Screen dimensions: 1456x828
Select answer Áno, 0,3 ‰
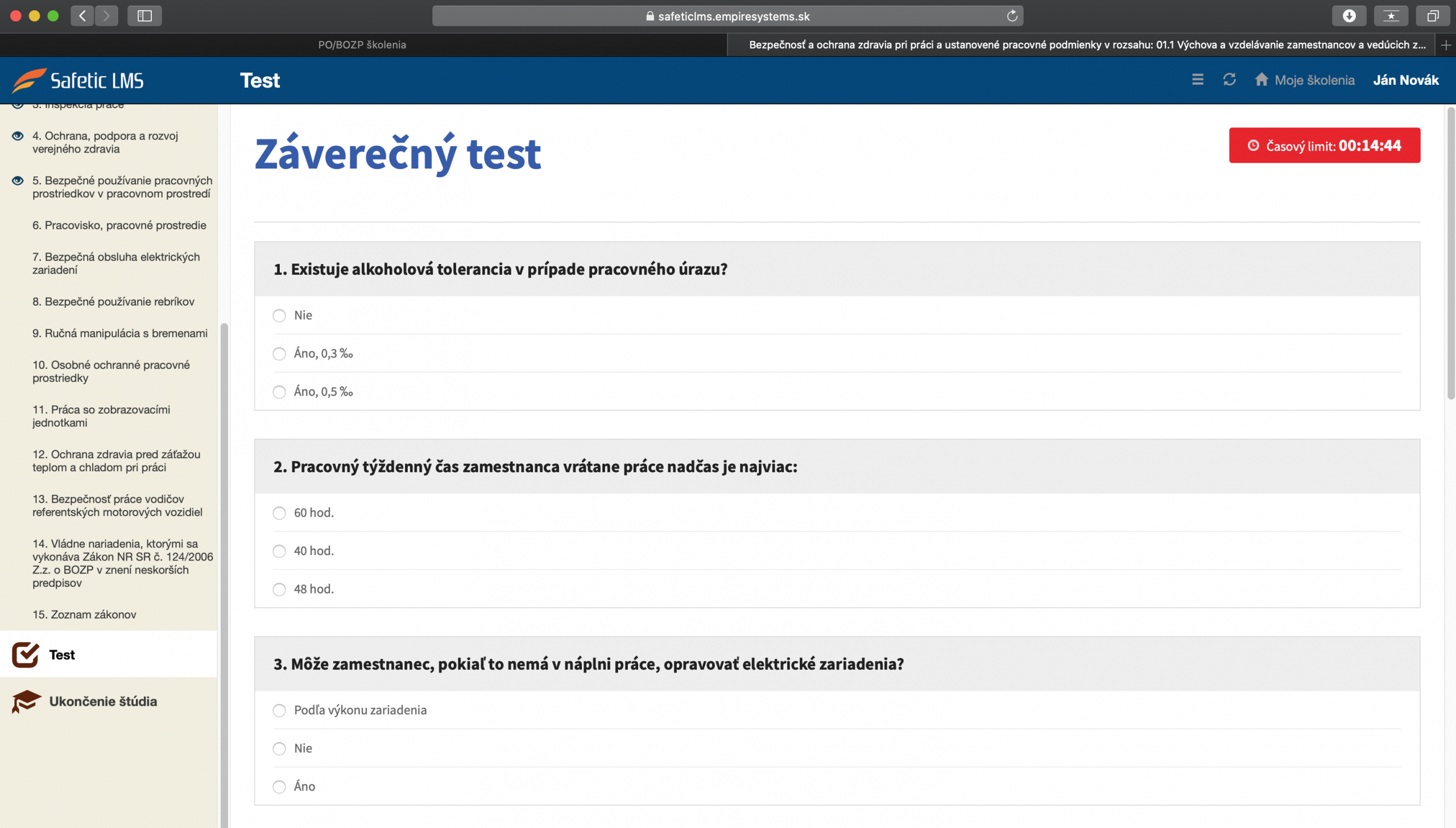279,353
